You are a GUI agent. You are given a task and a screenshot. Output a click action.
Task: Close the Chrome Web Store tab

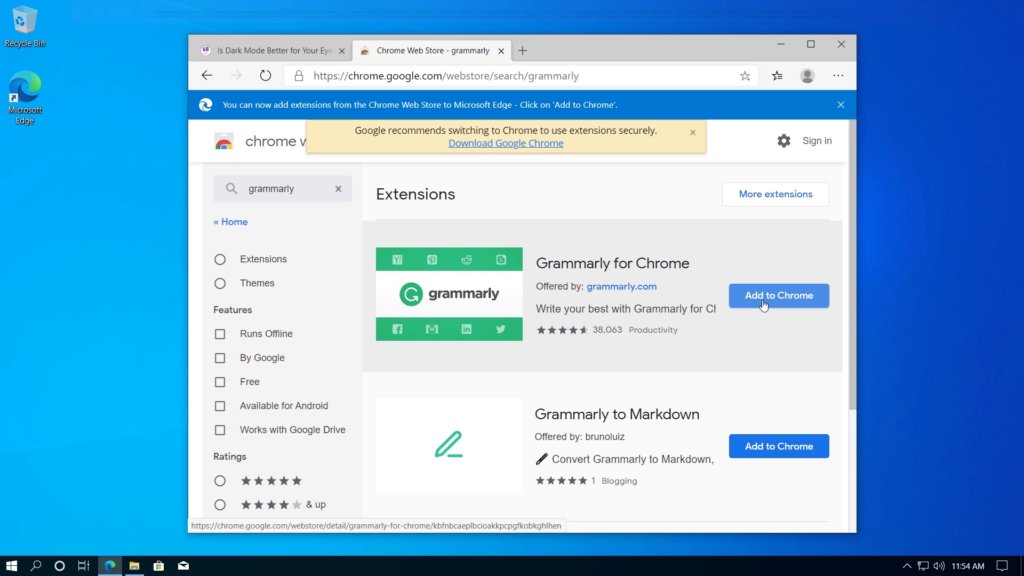pyautogui.click(x=501, y=51)
